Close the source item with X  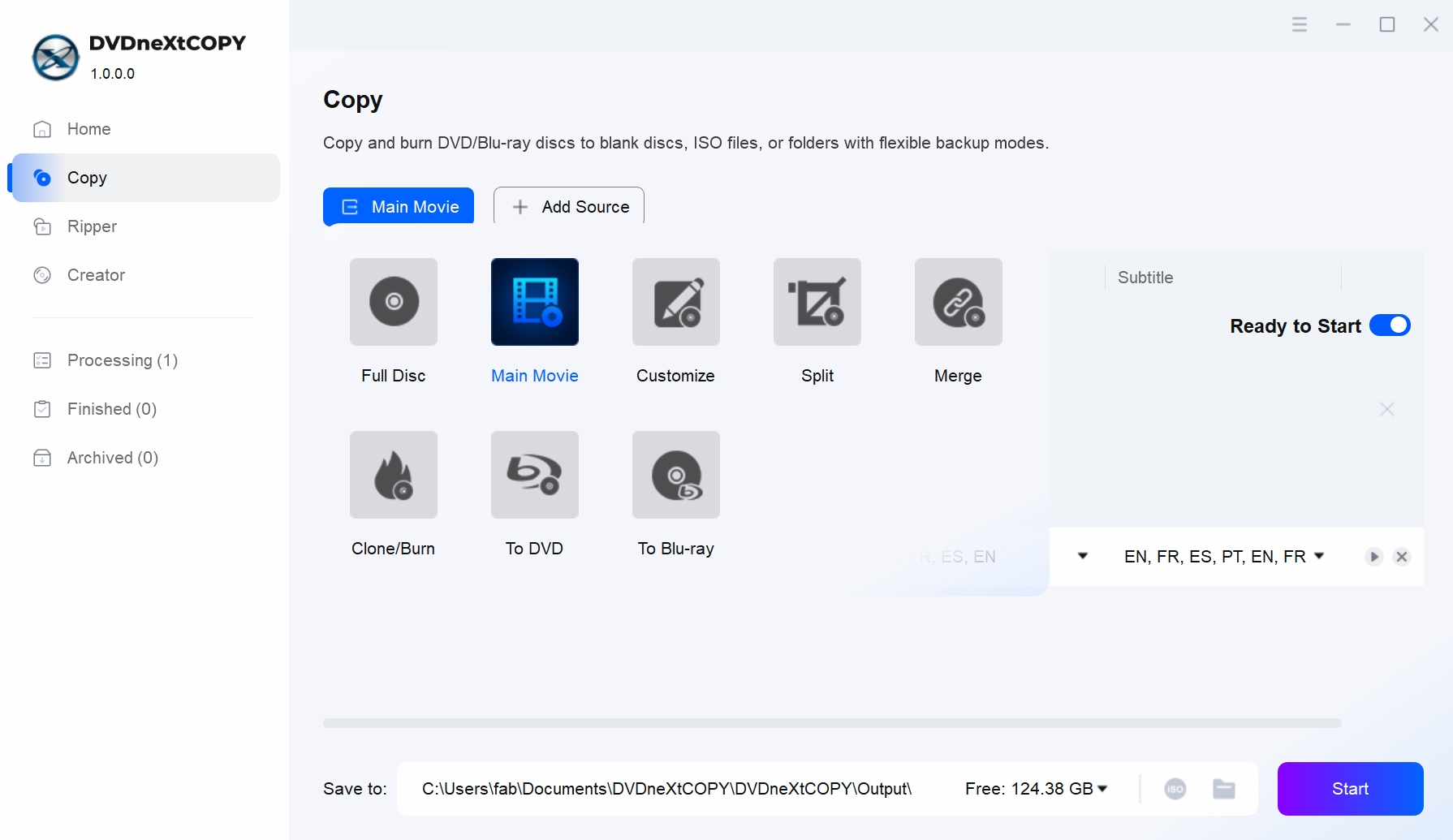pyautogui.click(x=1387, y=409)
